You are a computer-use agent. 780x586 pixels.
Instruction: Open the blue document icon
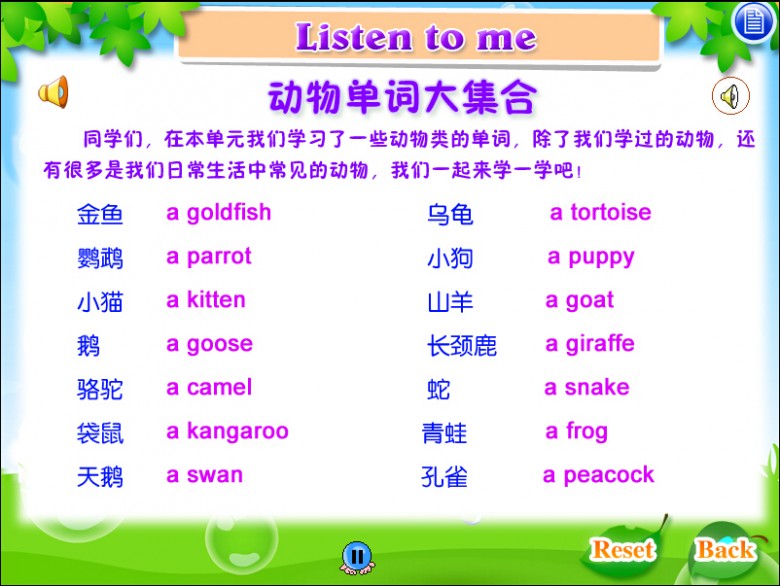(752, 22)
